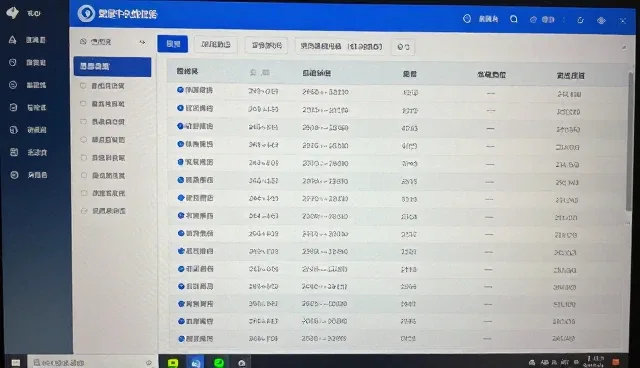The height and width of the screenshot is (368, 640).
Task: Click clock icon in secondary panel header
Action: coord(83,42)
